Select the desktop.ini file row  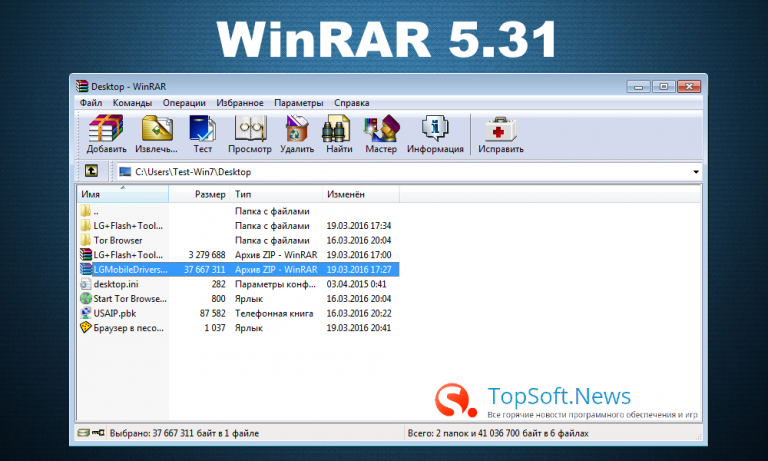point(116,284)
